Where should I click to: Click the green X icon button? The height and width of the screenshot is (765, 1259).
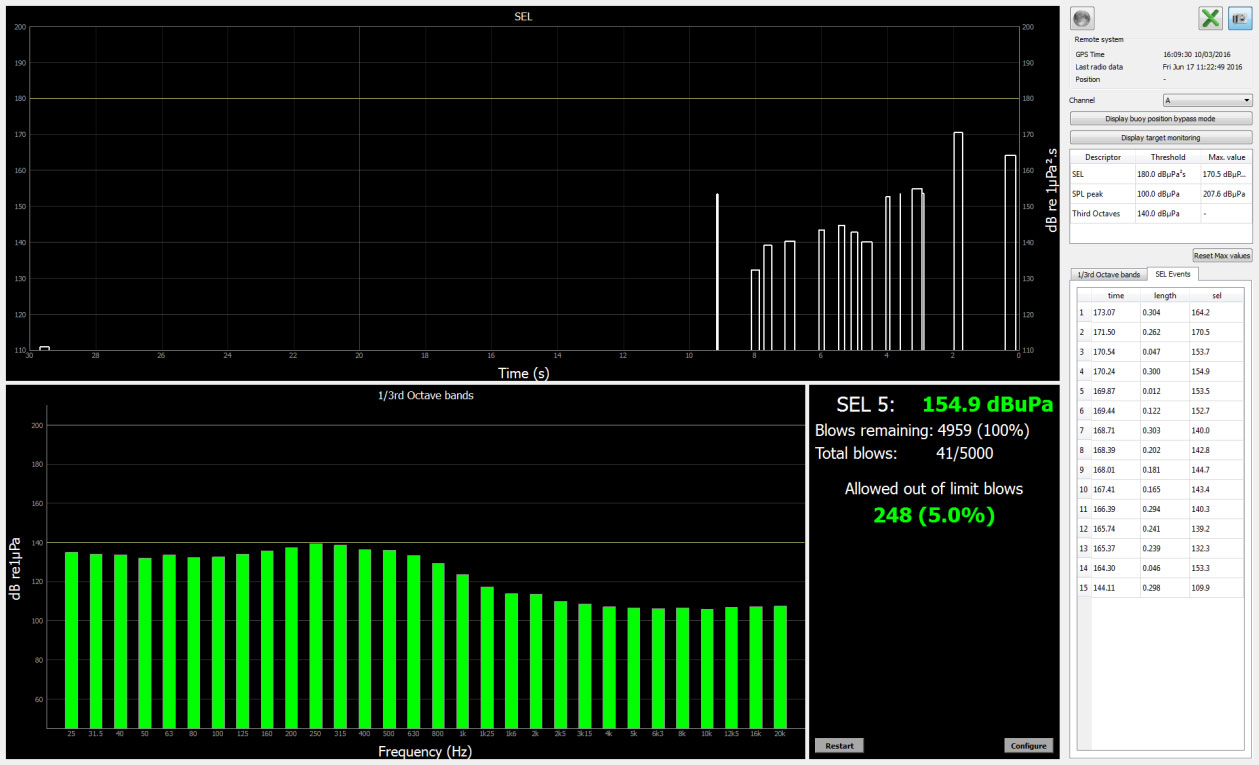[1211, 18]
